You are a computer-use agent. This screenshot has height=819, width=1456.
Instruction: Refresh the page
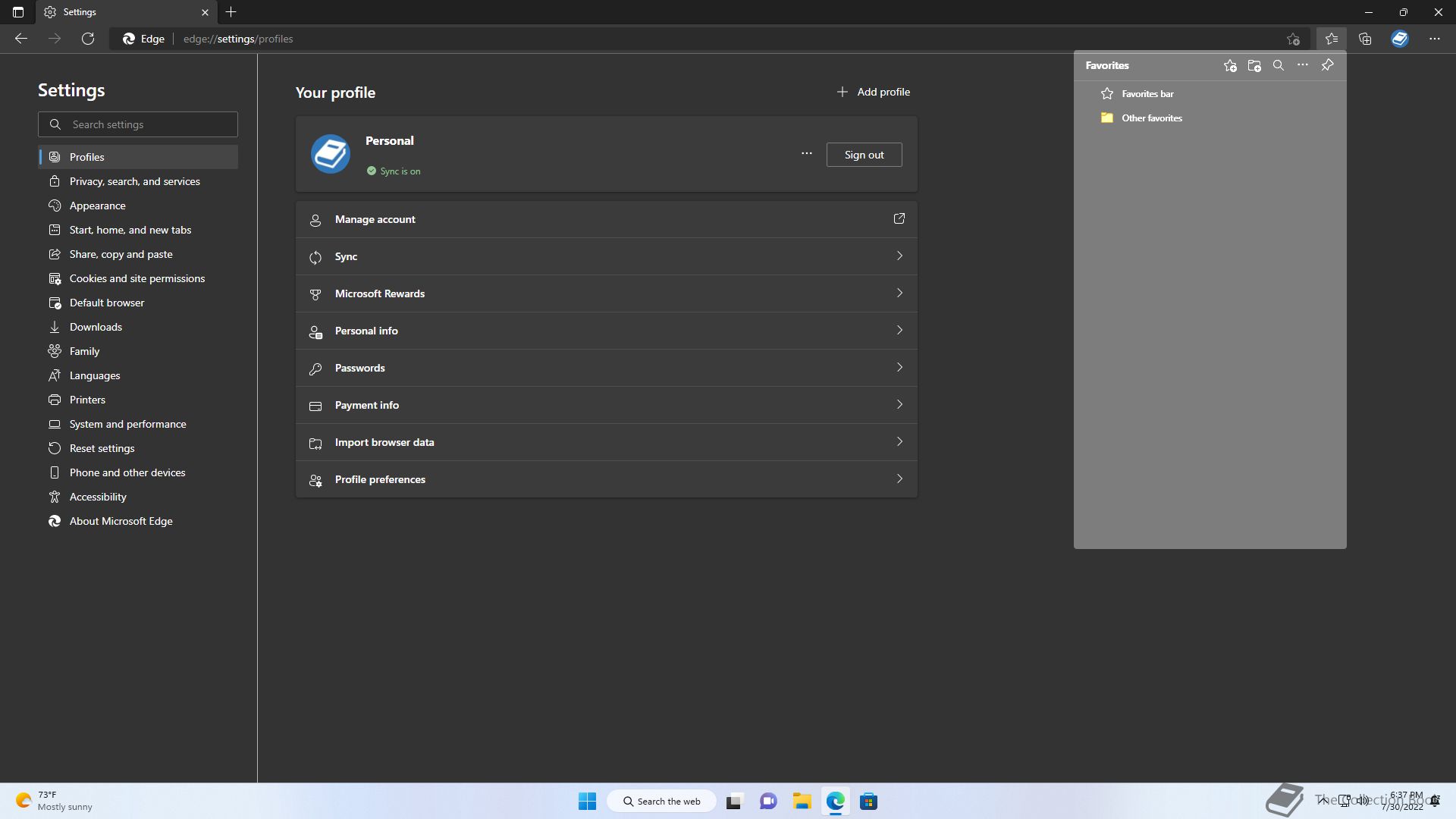coord(88,39)
